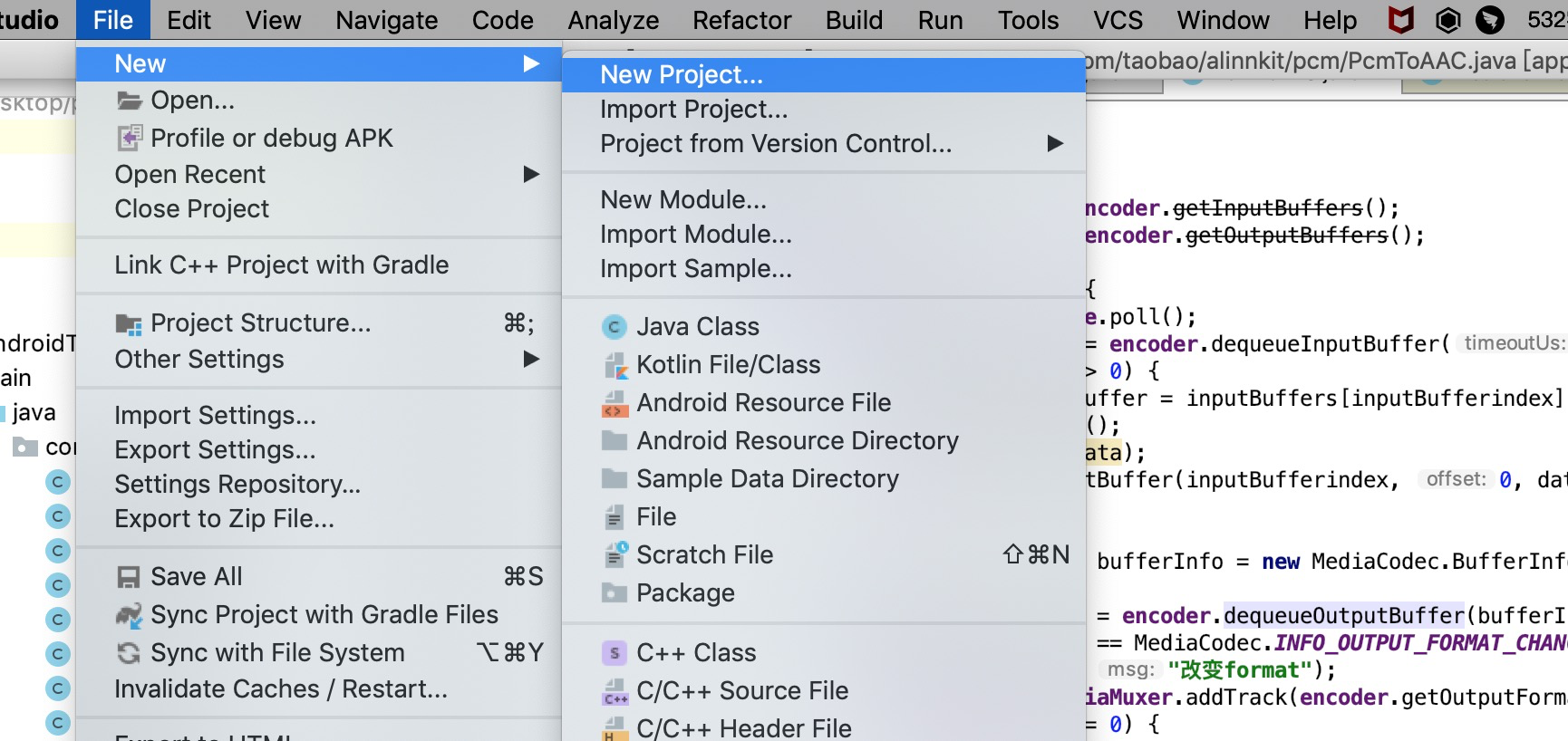This screenshot has height=741, width=1568.
Task: Click dequeueOutputBuffer in the code editor
Action: pos(1344,616)
